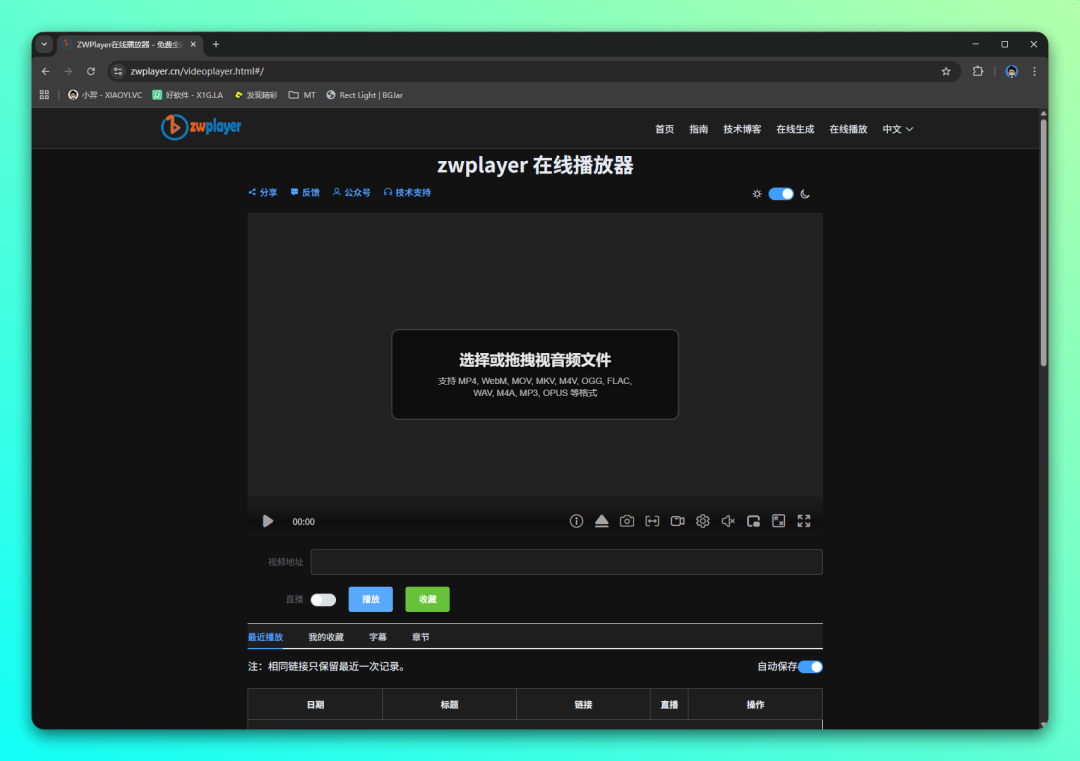The width and height of the screenshot is (1080, 761).
Task: Click the blue 播放 button
Action: click(371, 599)
